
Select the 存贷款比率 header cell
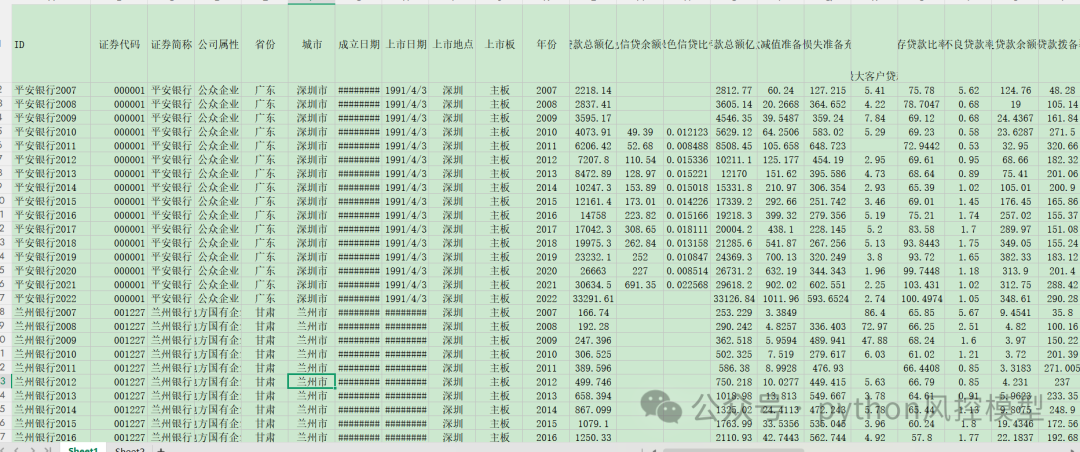922,45
